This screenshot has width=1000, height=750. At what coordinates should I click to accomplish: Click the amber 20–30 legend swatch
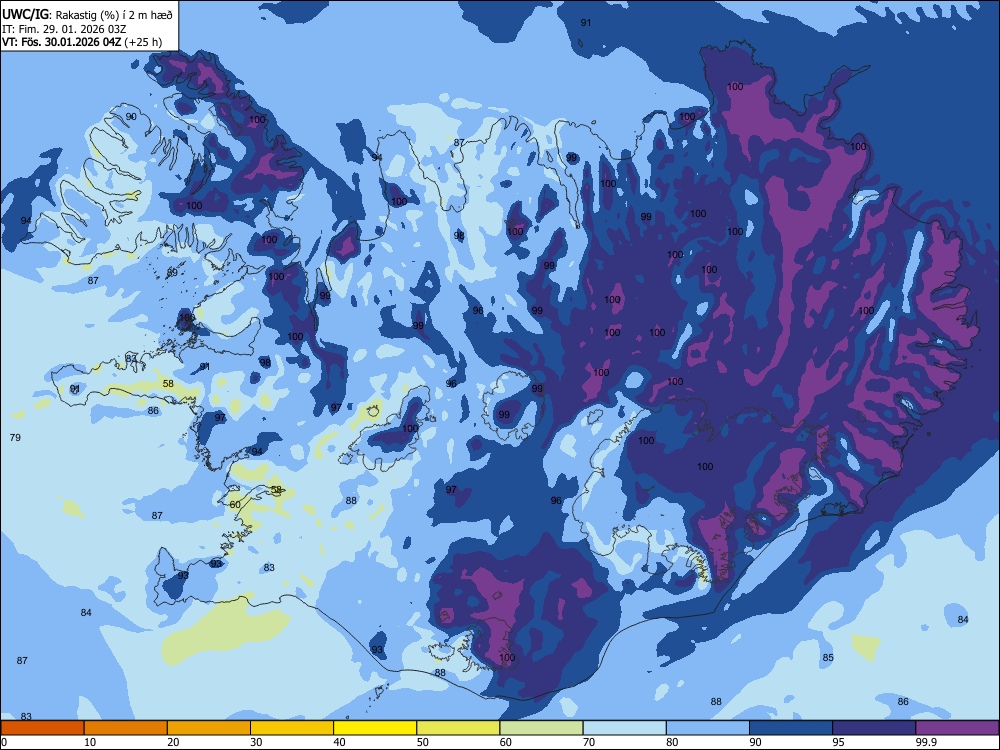(x=209, y=728)
